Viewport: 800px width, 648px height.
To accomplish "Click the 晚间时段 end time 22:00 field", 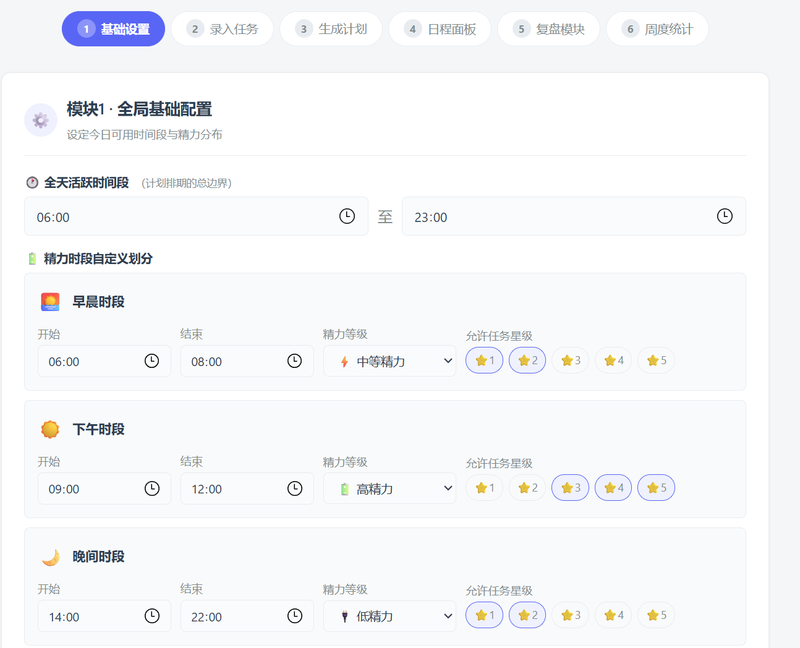I will [x=247, y=616].
